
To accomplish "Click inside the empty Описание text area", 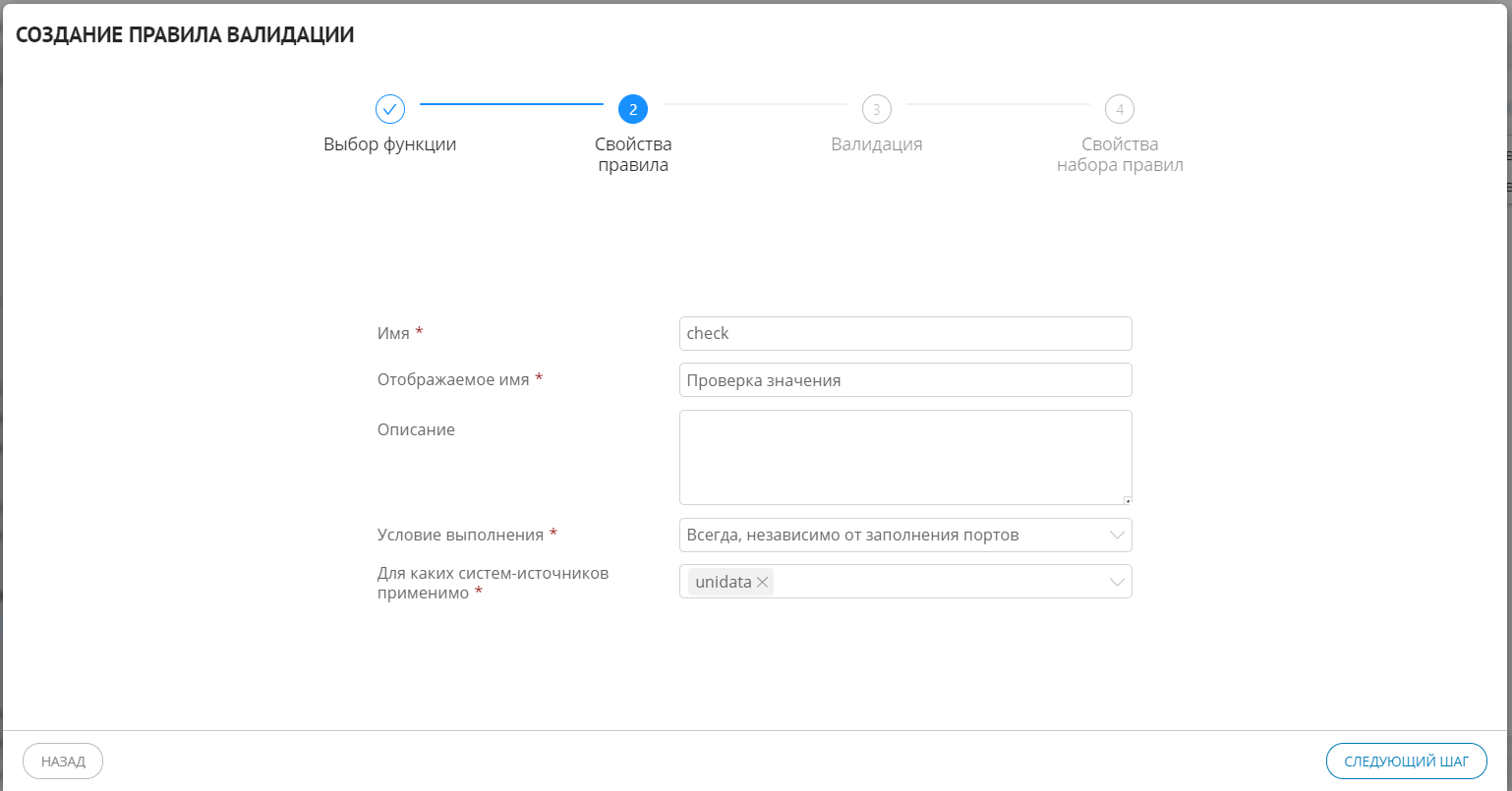I will click(x=904, y=455).
